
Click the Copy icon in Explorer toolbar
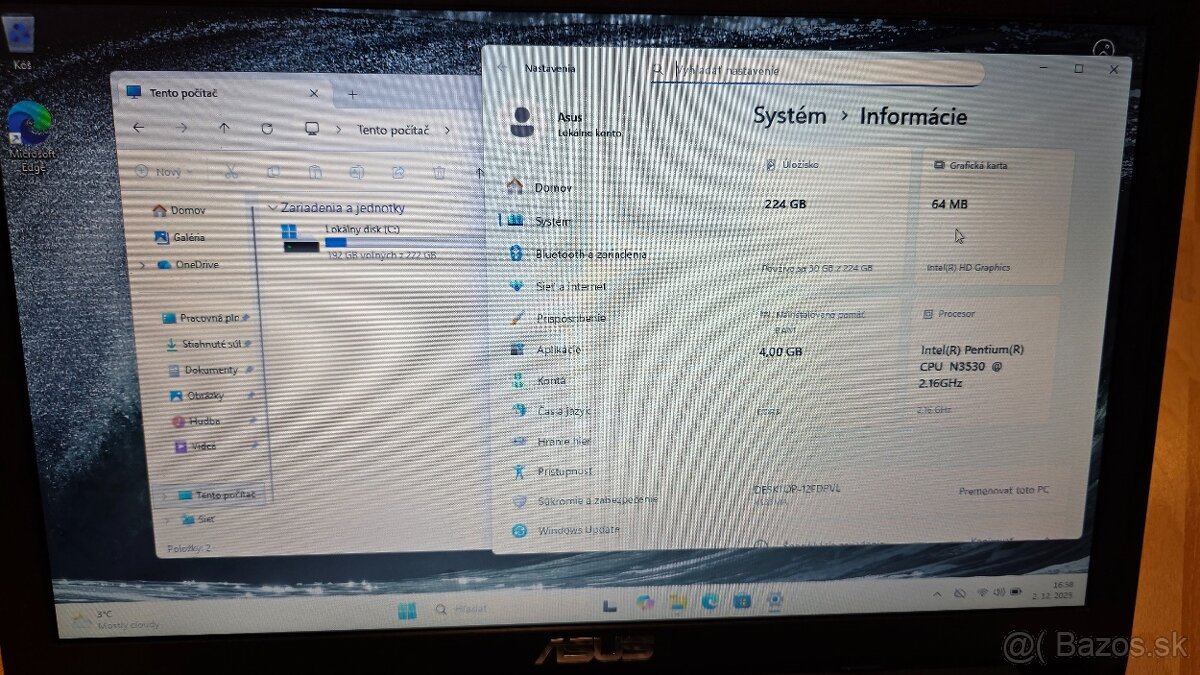tap(273, 172)
